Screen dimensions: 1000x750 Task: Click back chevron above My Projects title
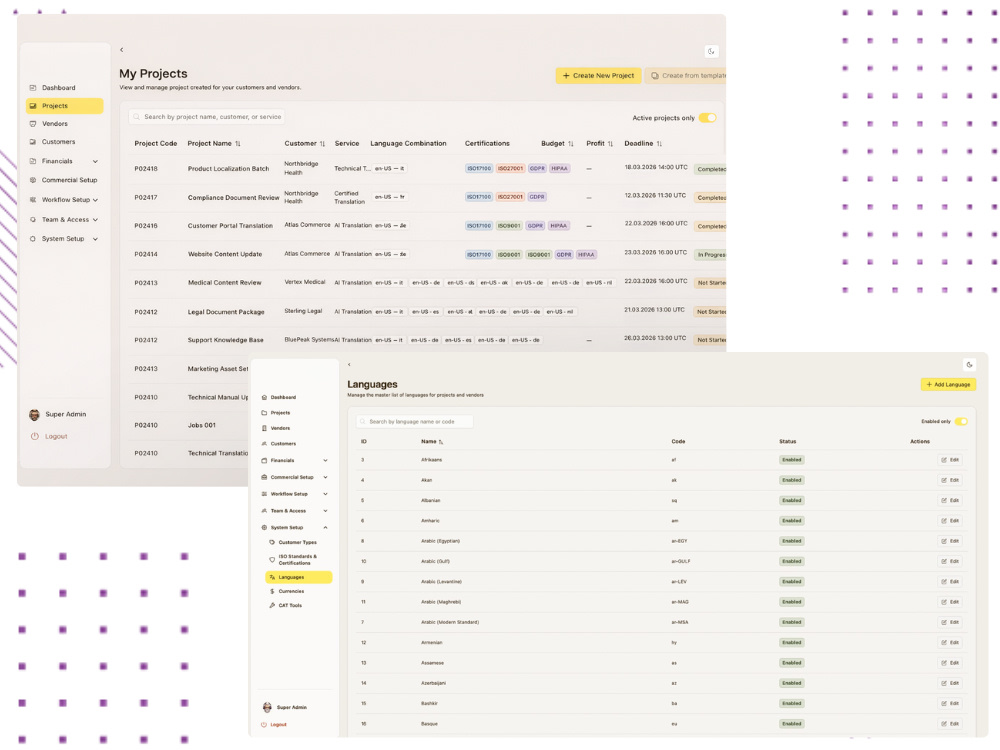tap(122, 50)
